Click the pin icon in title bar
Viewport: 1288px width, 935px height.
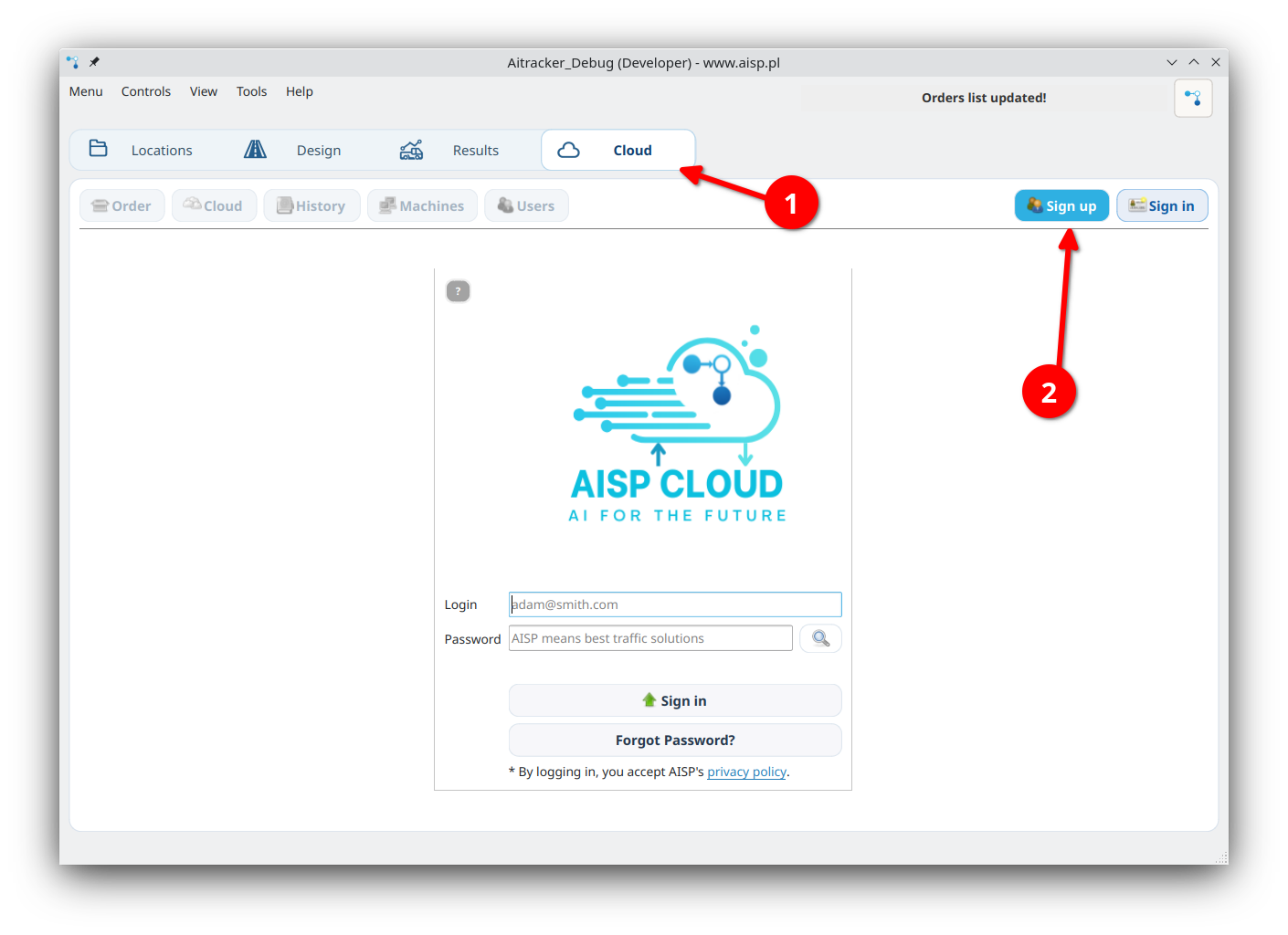94,62
